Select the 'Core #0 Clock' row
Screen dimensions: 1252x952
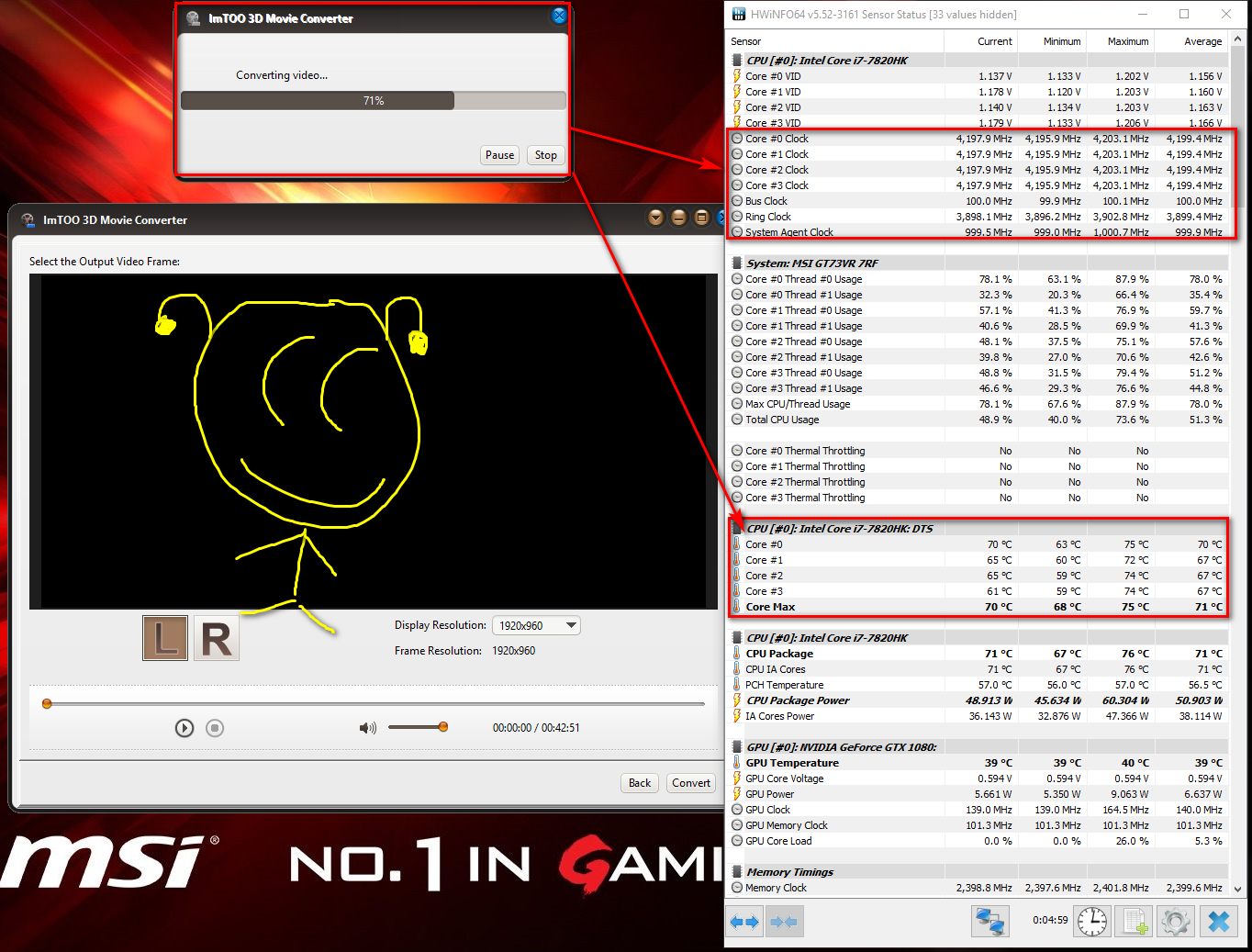pyautogui.click(x=978, y=139)
